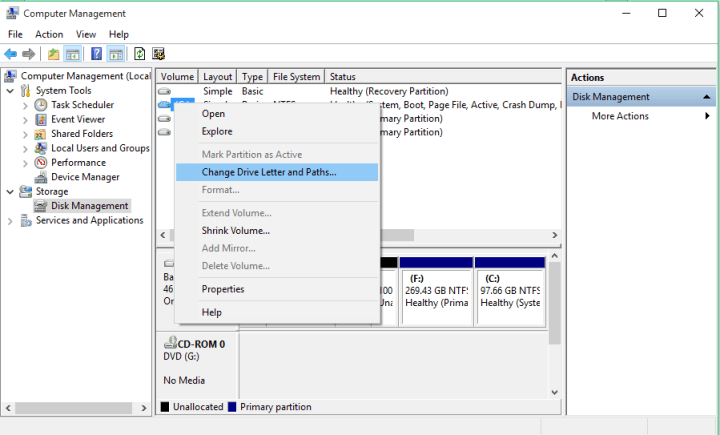This screenshot has width=720, height=435.
Task: Expand the Services and Applications node
Action: [10, 221]
